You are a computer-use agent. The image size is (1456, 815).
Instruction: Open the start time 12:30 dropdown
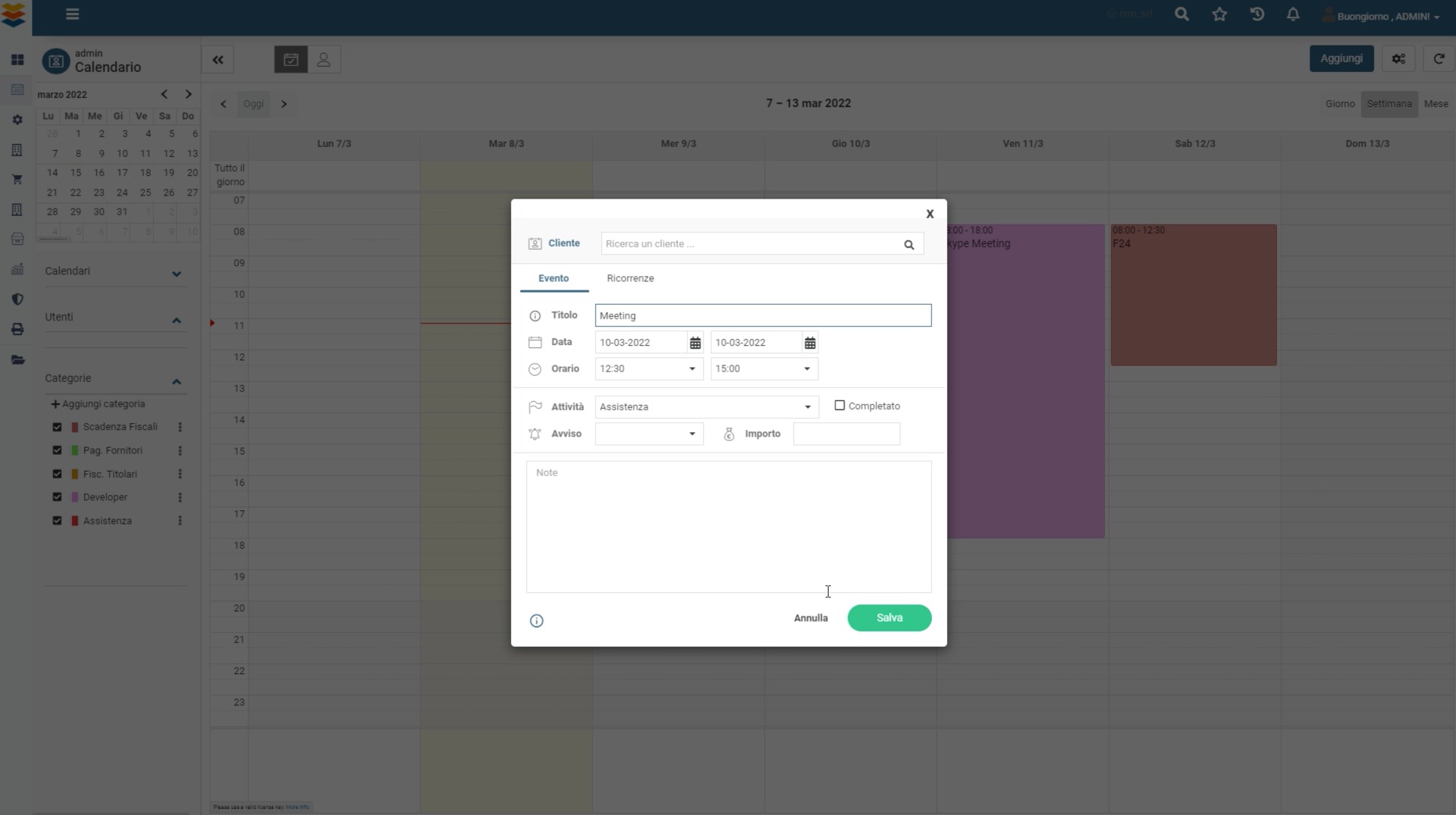tap(648, 369)
